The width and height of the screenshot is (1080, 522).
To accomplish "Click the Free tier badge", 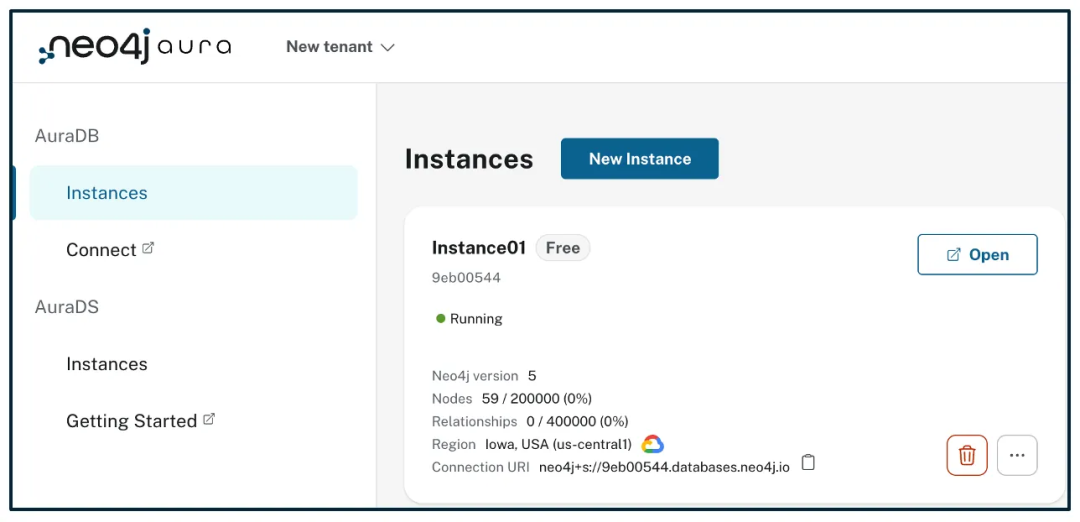I will pyautogui.click(x=563, y=248).
